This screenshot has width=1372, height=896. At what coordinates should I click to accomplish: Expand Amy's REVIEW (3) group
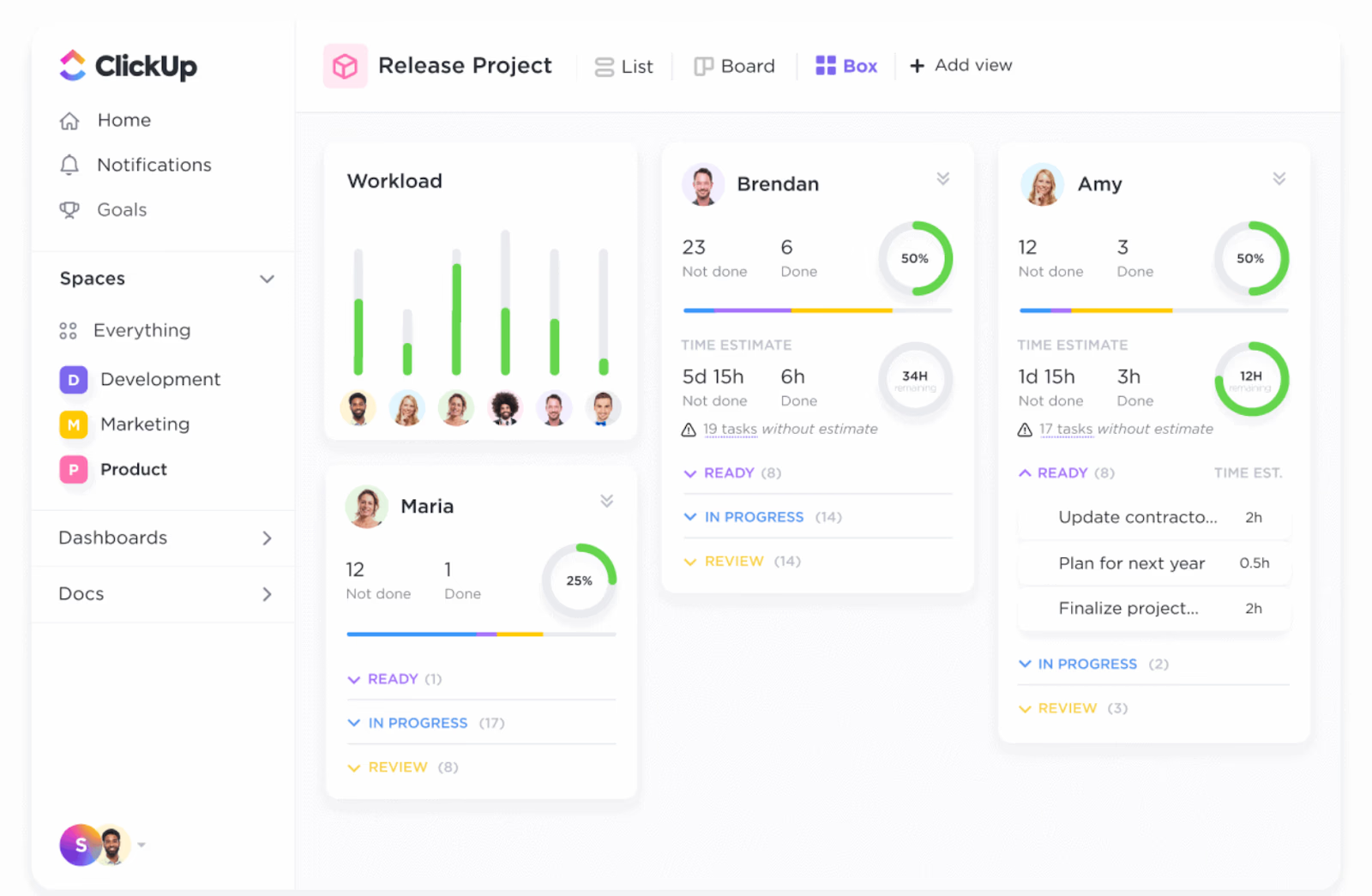point(1073,708)
